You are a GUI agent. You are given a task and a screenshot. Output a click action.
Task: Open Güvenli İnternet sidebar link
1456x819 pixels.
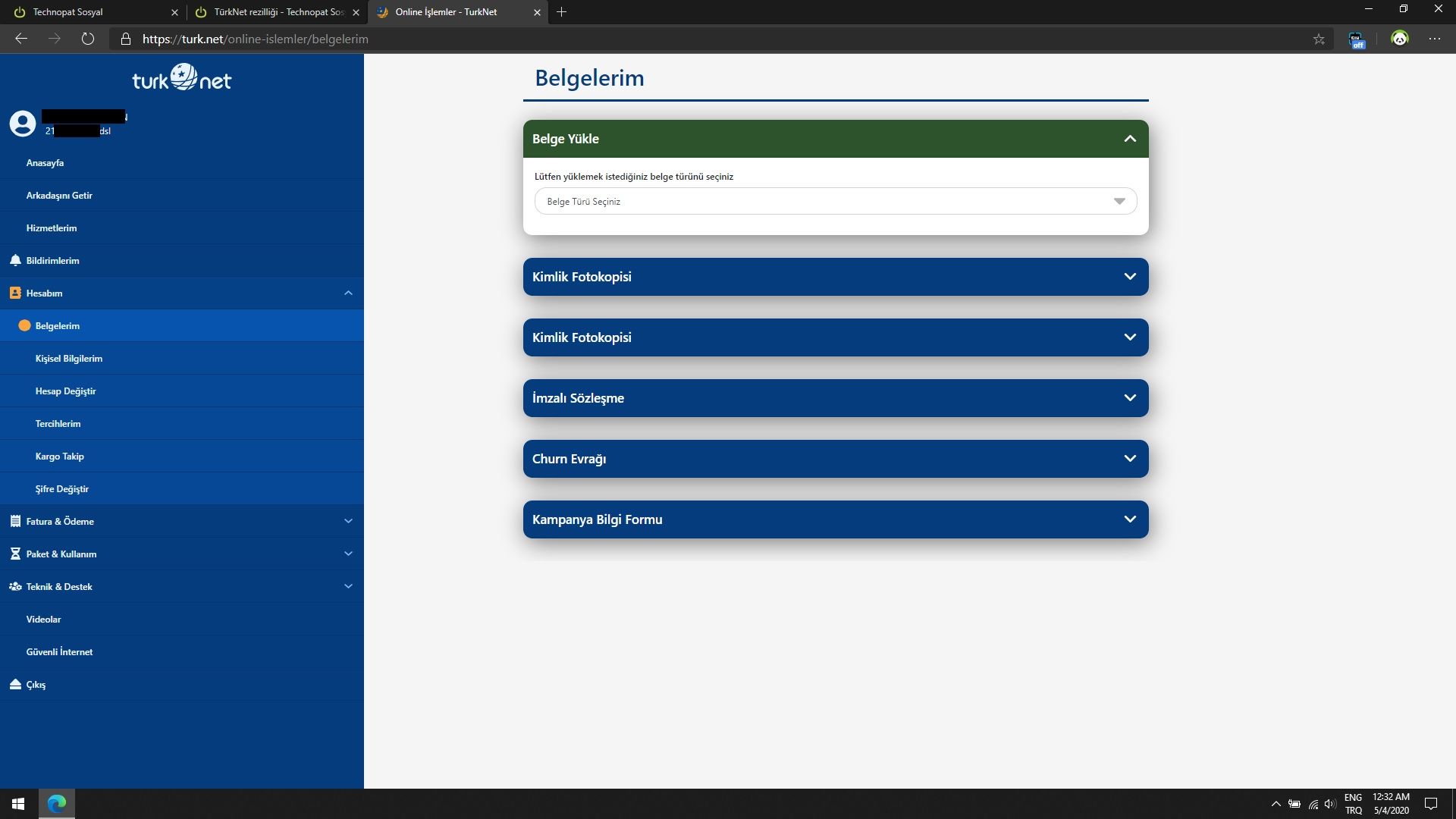point(59,652)
